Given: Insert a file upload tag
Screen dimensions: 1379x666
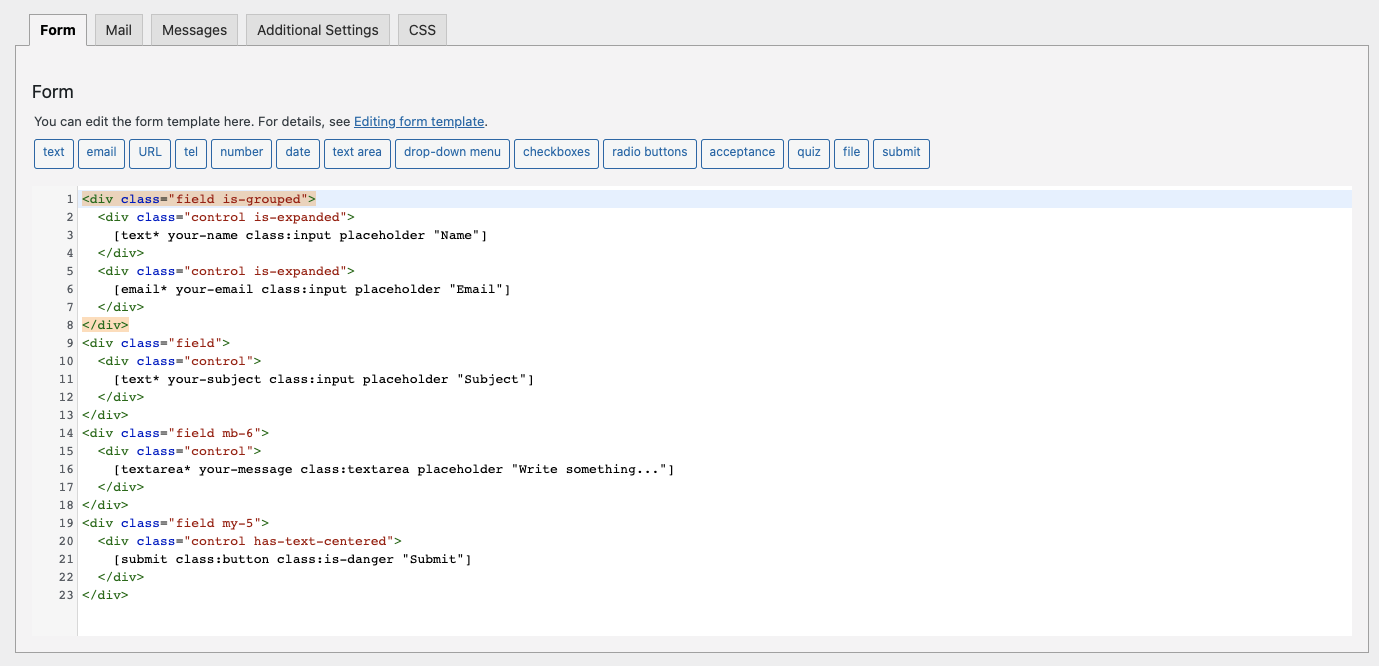Looking at the screenshot, I should click(x=851, y=153).
